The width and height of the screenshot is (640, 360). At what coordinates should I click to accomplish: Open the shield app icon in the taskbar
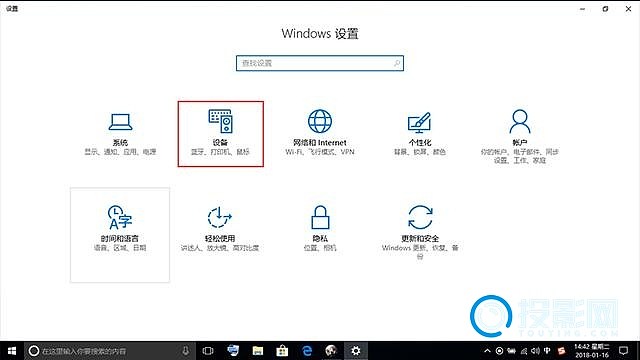[233, 351]
